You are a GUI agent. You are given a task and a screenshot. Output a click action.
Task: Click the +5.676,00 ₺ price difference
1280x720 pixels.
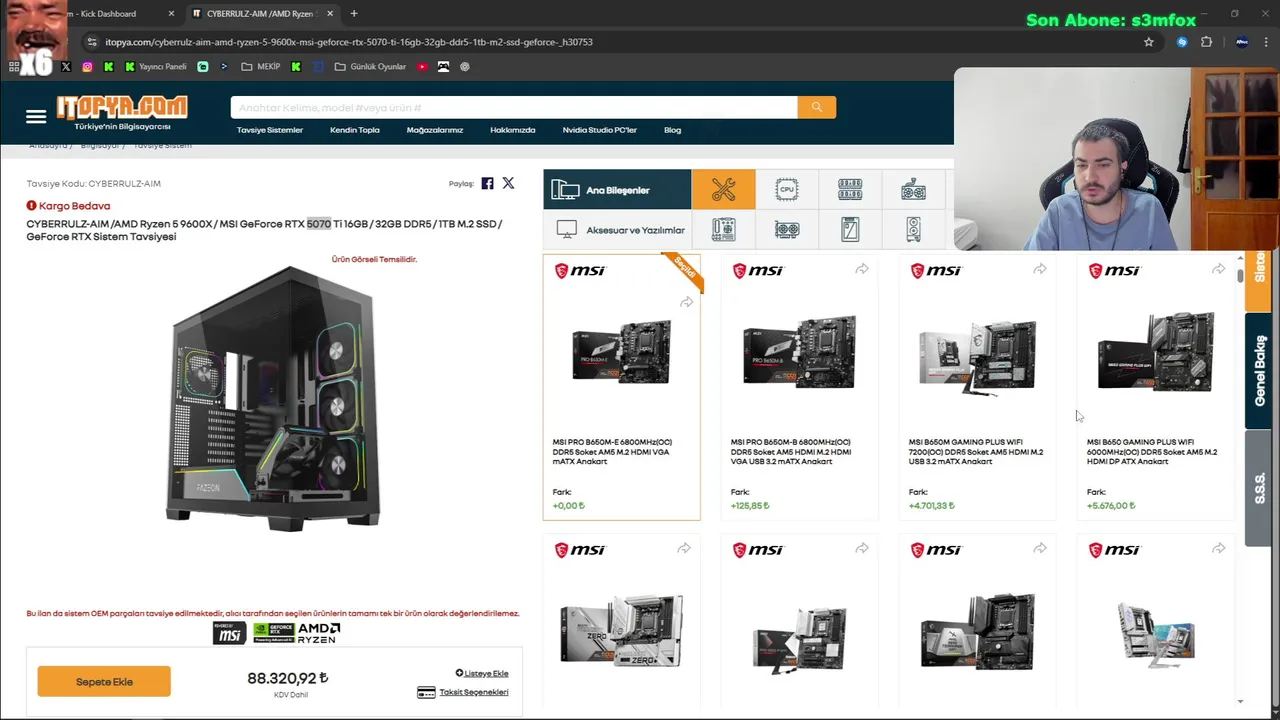click(1111, 506)
